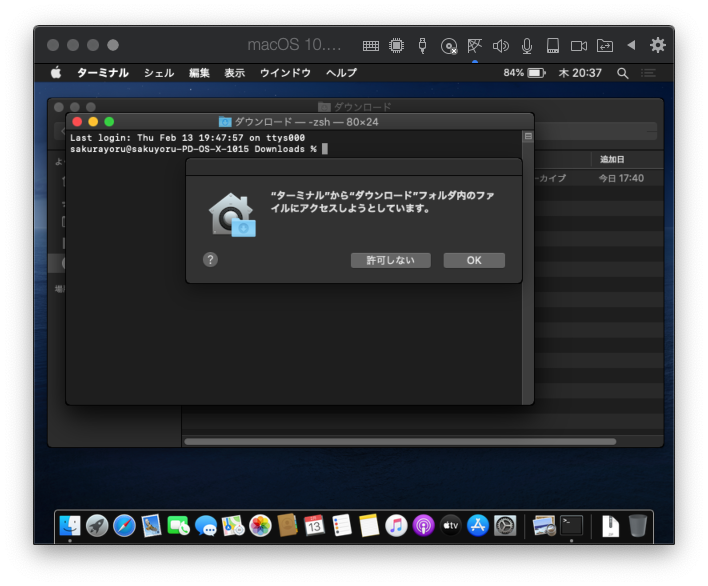The image size is (708, 586).
Task: Open VM settings gear icon
Action: (x=657, y=45)
